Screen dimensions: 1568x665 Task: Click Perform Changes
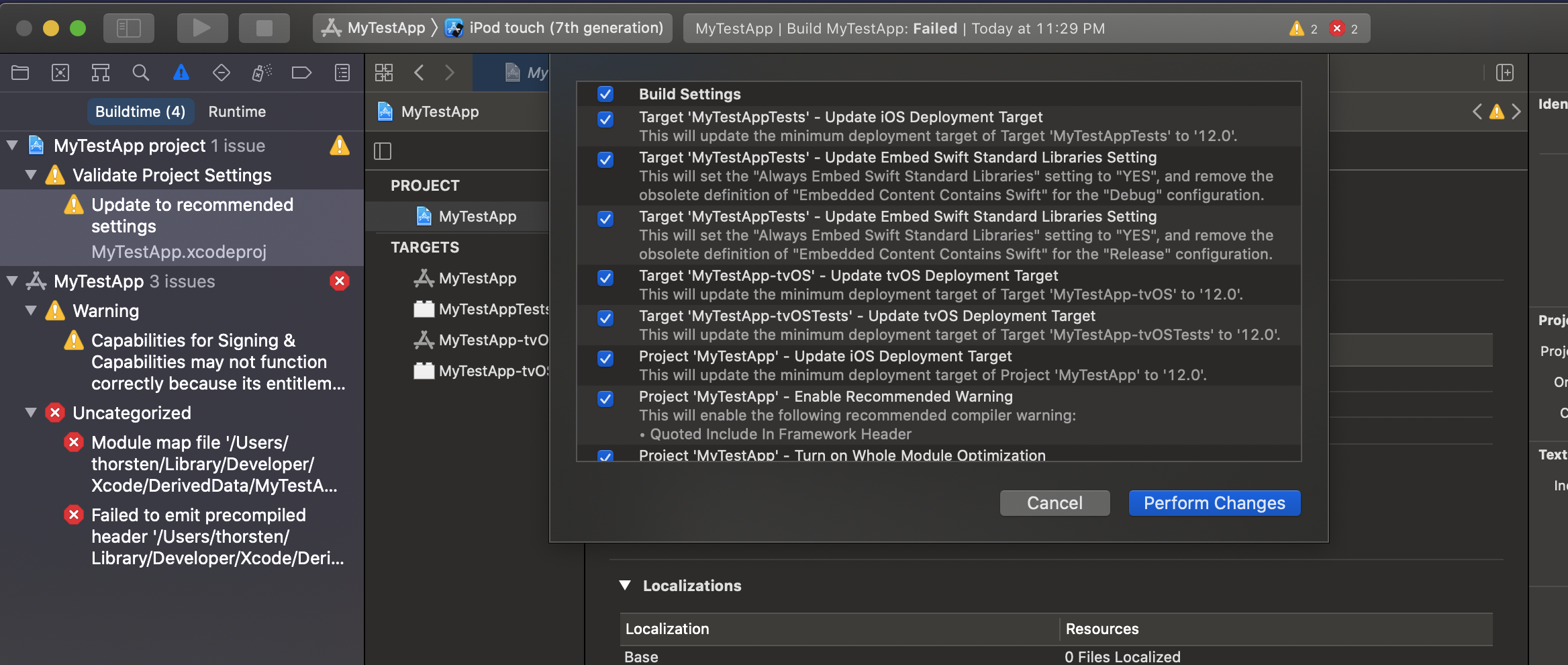(1214, 502)
